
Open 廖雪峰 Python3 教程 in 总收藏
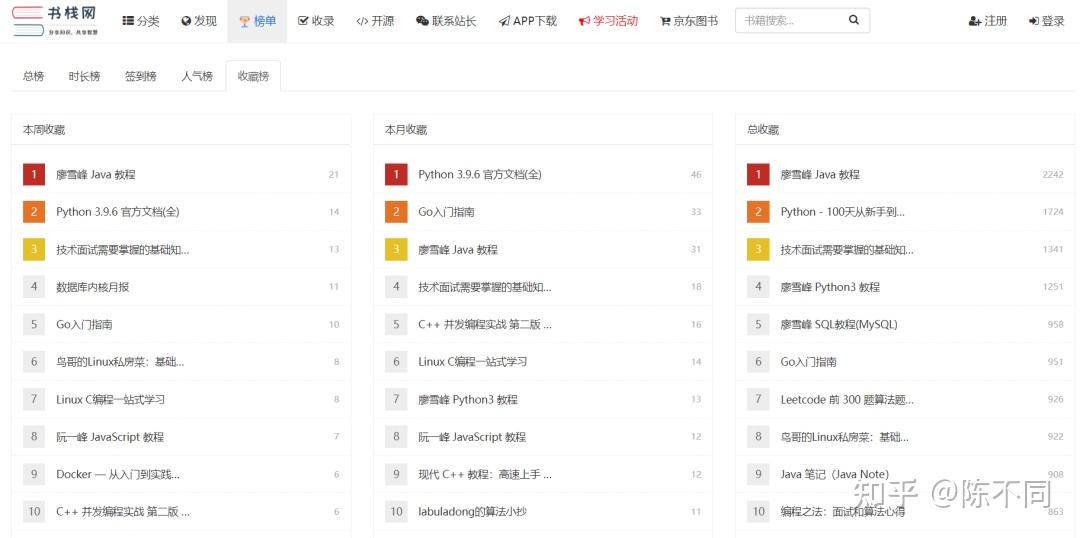(830, 287)
